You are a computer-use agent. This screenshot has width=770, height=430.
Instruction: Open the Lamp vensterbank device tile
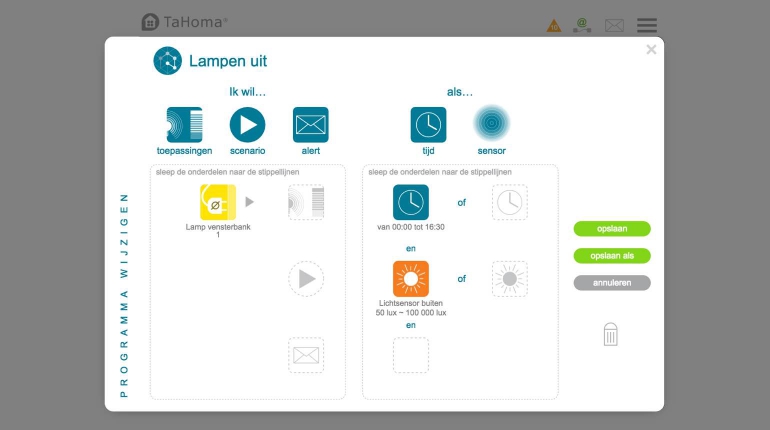217,202
